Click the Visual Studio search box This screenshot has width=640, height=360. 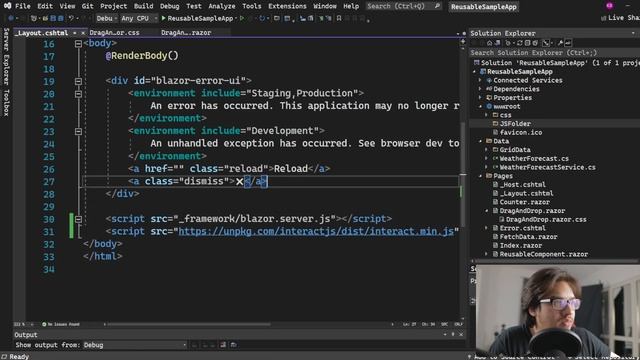(x=403, y=6)
